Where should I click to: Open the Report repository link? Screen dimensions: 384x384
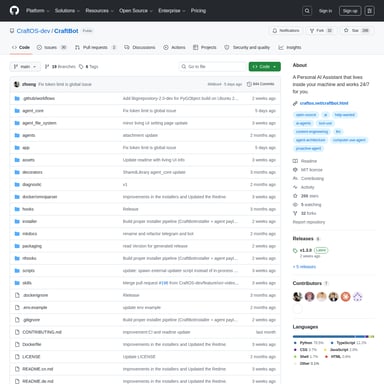coord(309,222)
